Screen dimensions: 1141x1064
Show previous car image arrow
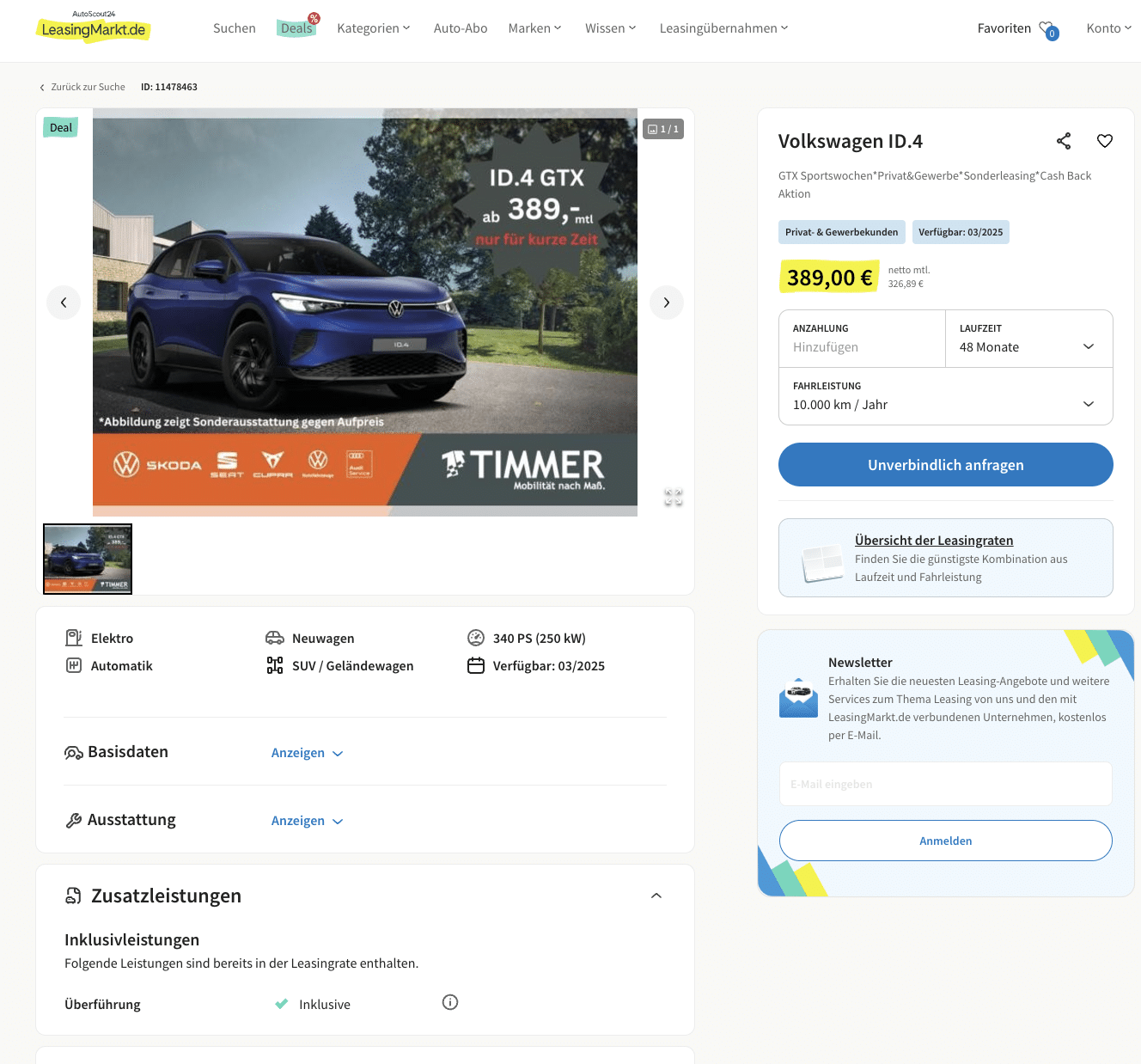click(x=64, y=303)
